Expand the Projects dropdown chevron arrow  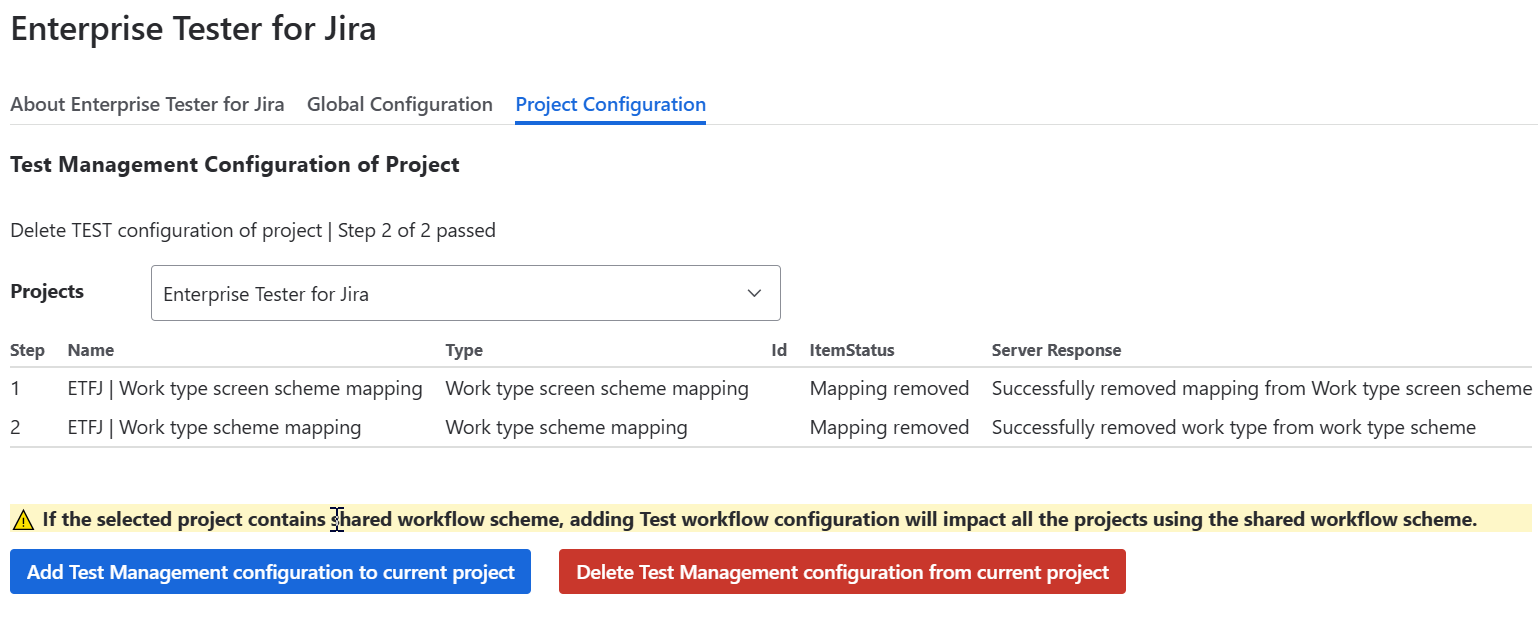click(754, 294)
